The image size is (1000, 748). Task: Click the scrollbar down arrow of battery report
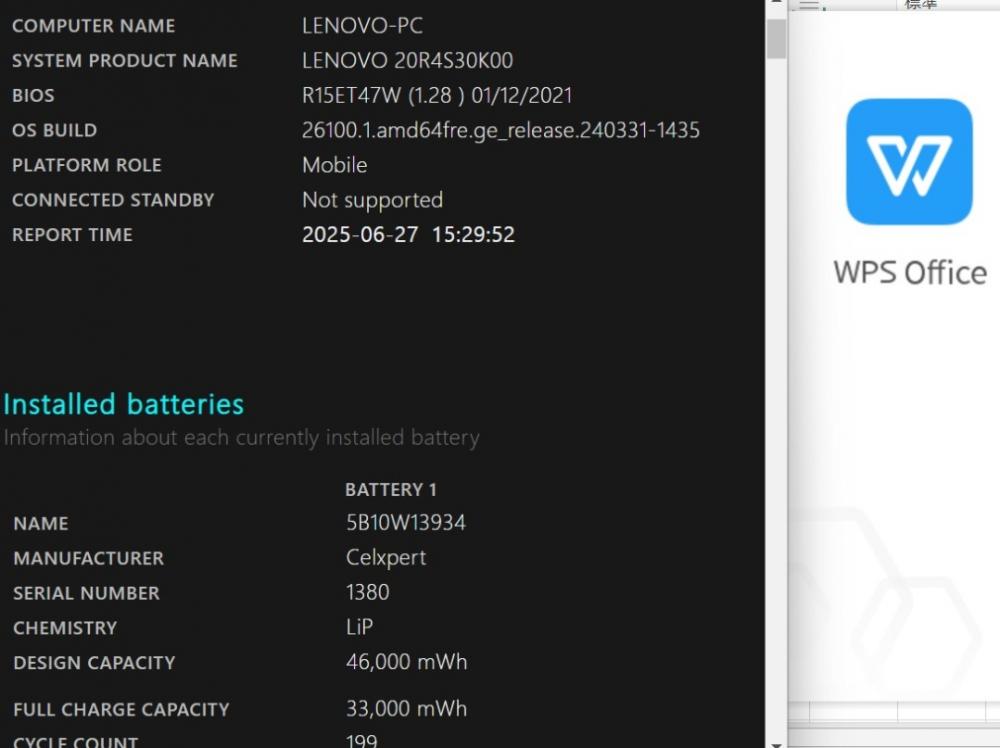point(776,744)
